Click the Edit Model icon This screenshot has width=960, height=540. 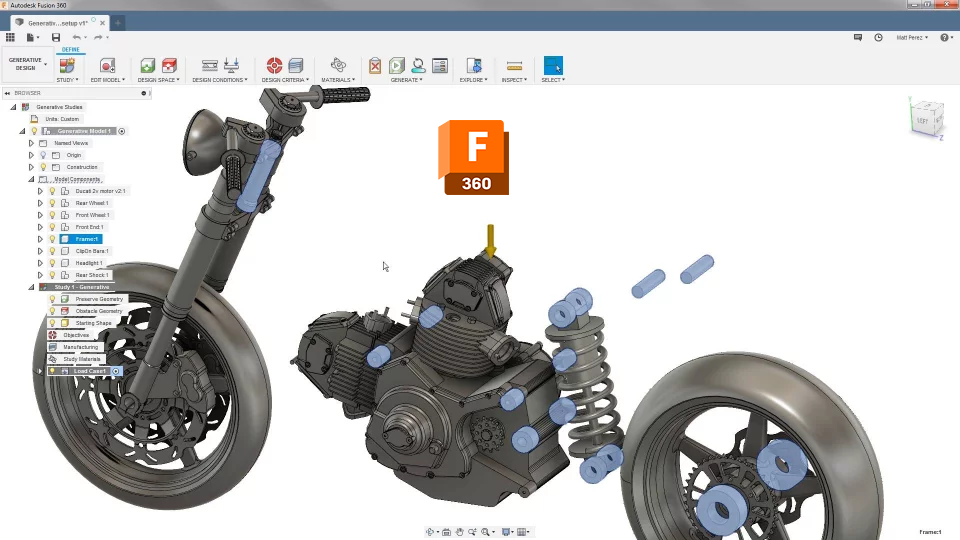[107, 66]
